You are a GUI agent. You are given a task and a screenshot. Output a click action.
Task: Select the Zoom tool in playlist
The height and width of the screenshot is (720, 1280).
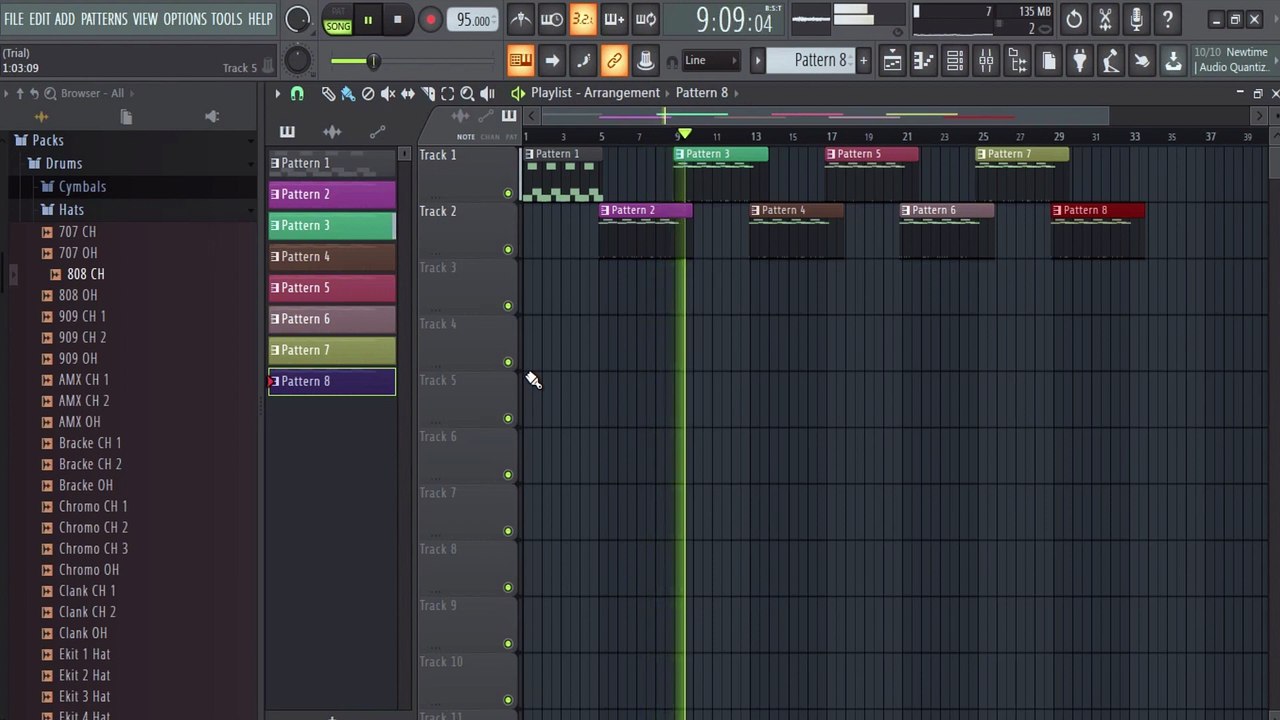pos(467,93)
